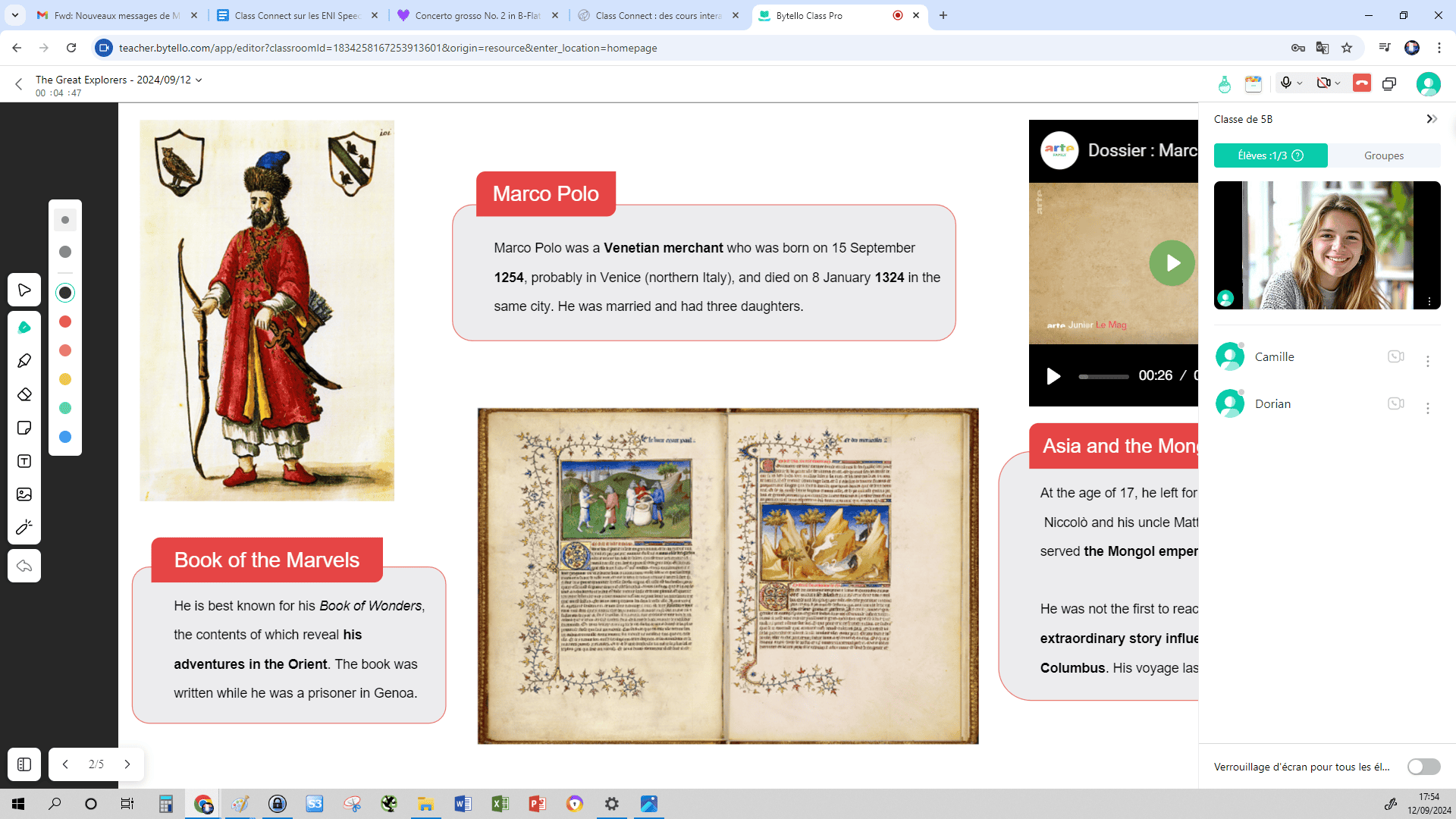Go to next slide

(x=127, y=764)
